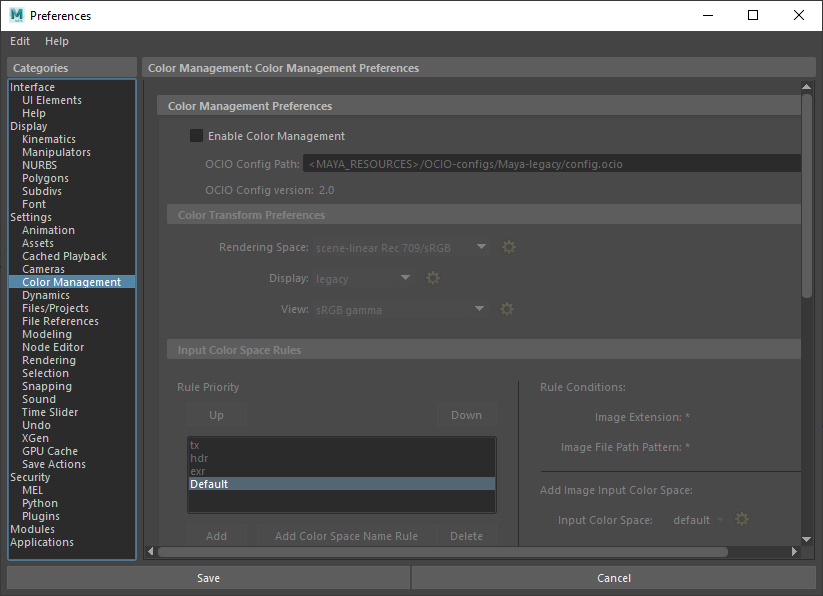Click the OCIO Config Path field
The width and height of the screenshot is (823, 596).
552,164
